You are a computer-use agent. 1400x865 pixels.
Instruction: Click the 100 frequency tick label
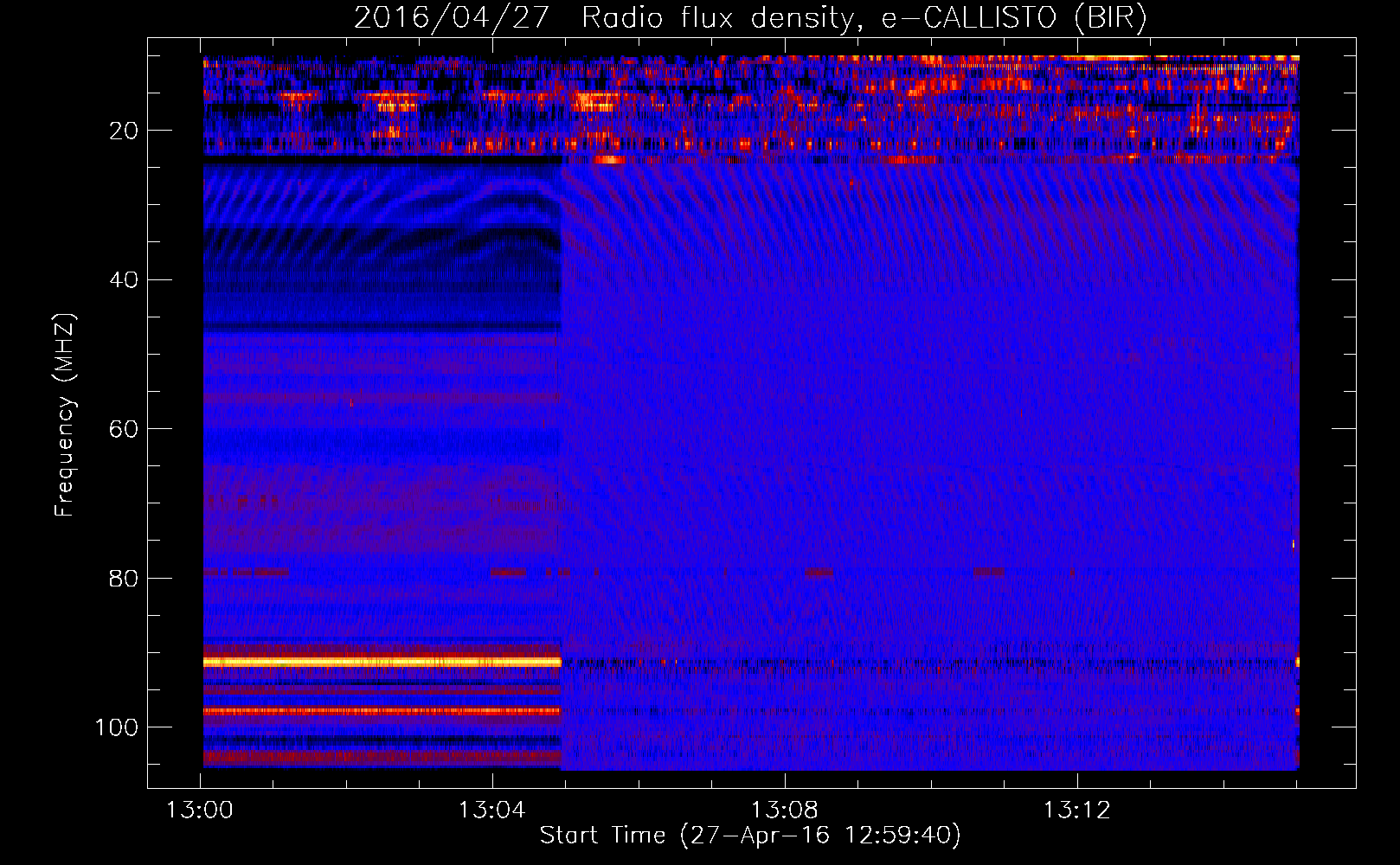(x=117, y=727)
